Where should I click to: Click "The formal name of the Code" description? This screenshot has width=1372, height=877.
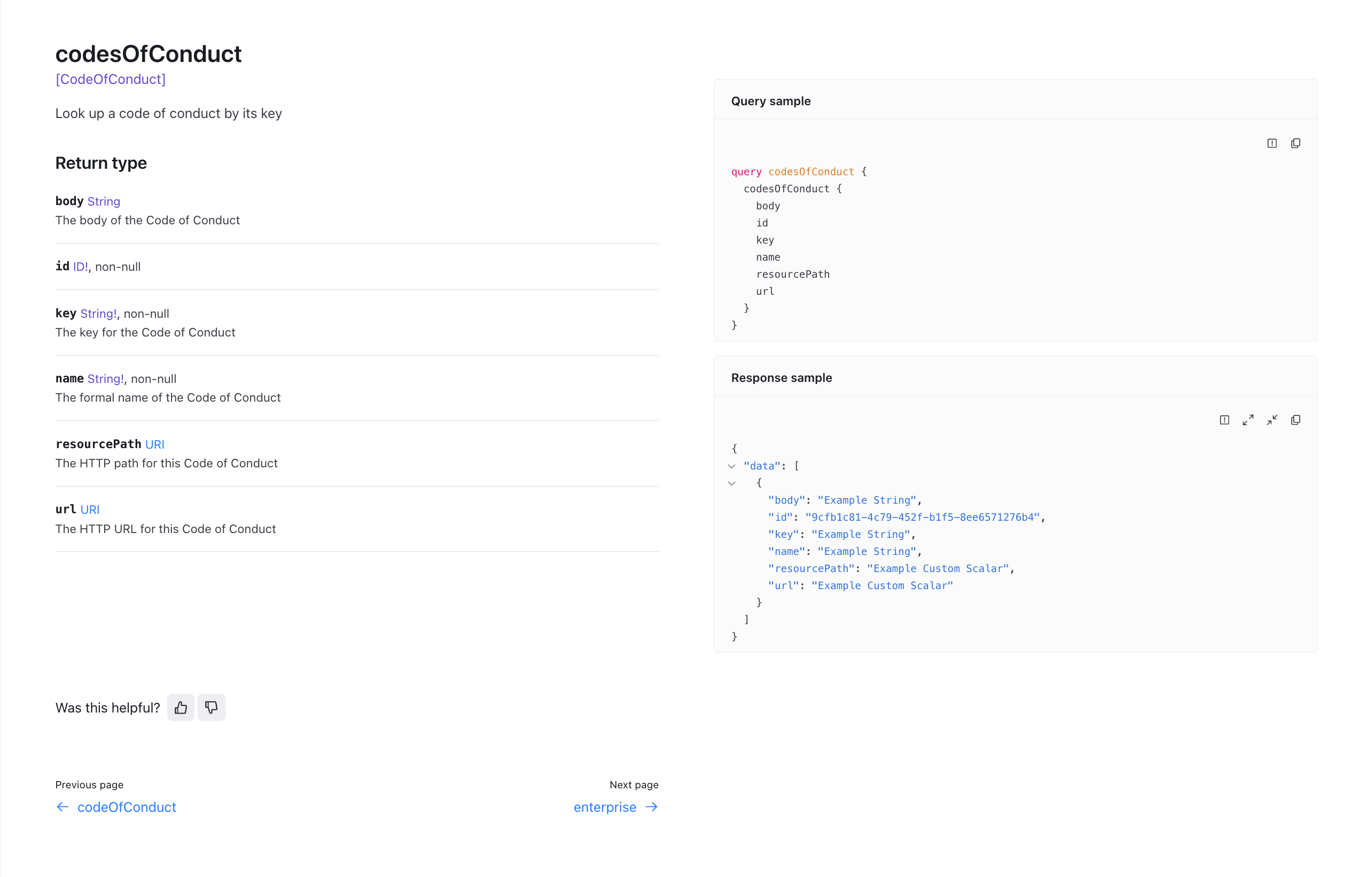click(168, 397)
